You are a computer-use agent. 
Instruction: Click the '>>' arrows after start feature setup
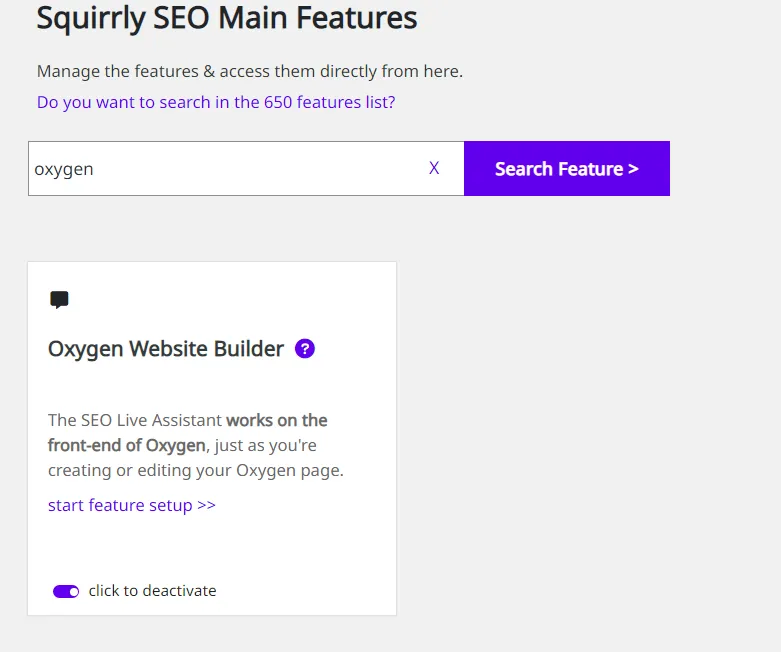tap(206, 505)
